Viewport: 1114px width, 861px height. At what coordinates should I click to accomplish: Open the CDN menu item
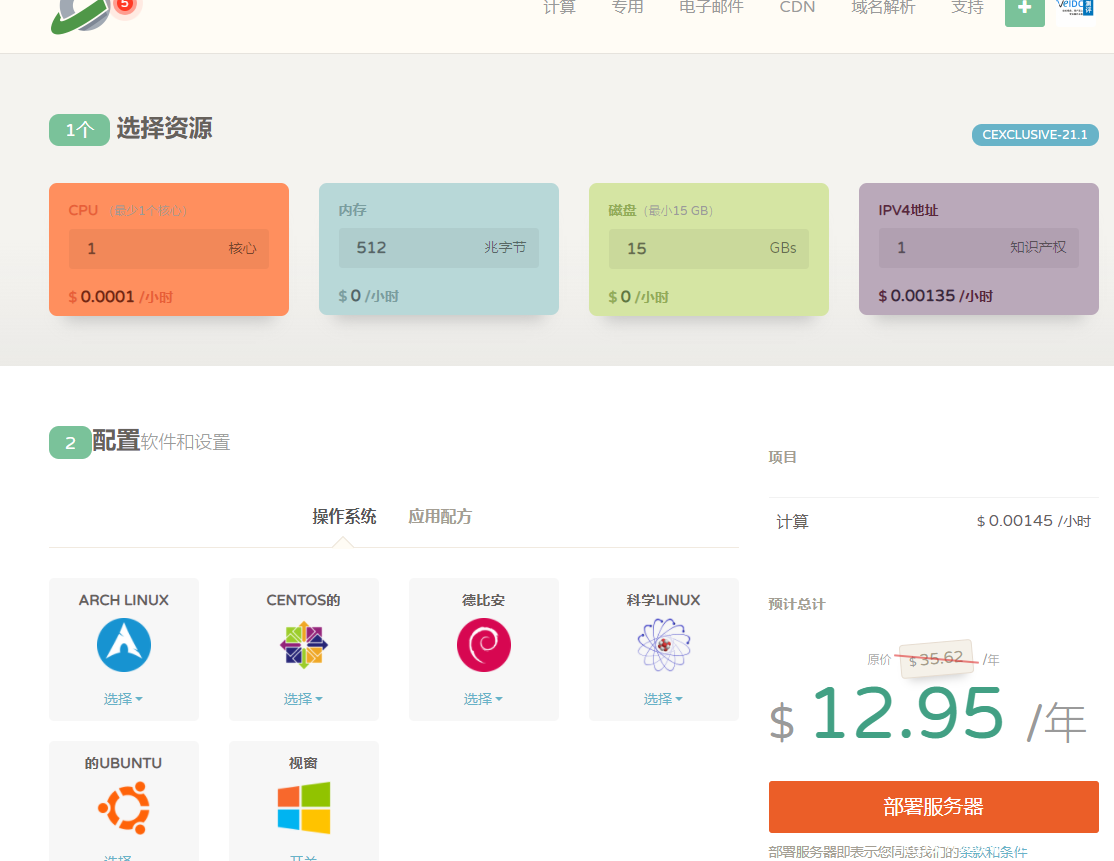[x=797, y=7]
